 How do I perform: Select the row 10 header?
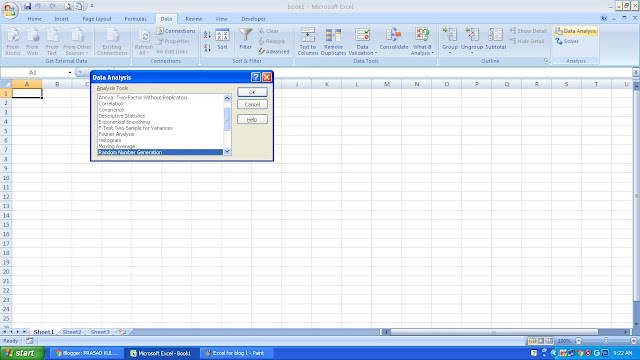6,178
